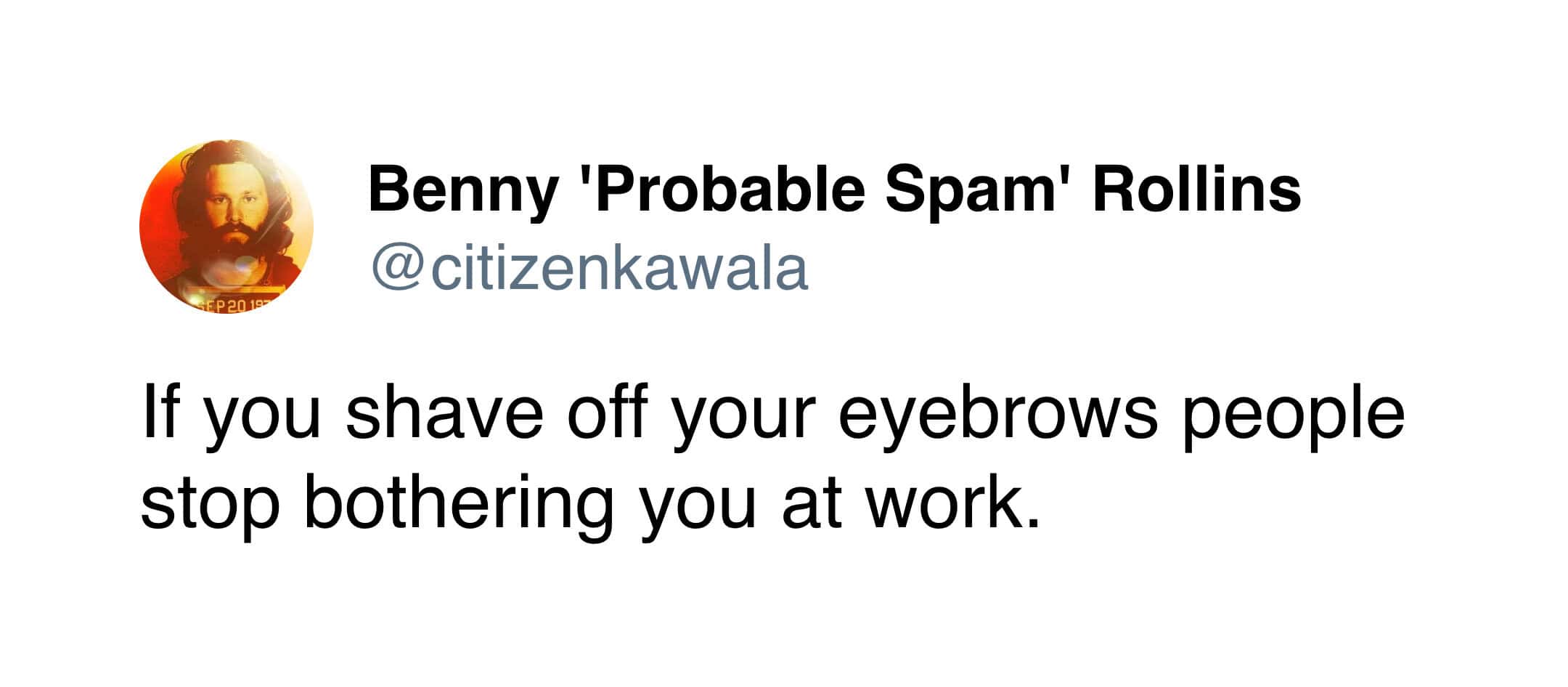This screenshot has height=687, width=1568.
Task: Click the word "If" starting the tweet
Action: coord(159,416)
